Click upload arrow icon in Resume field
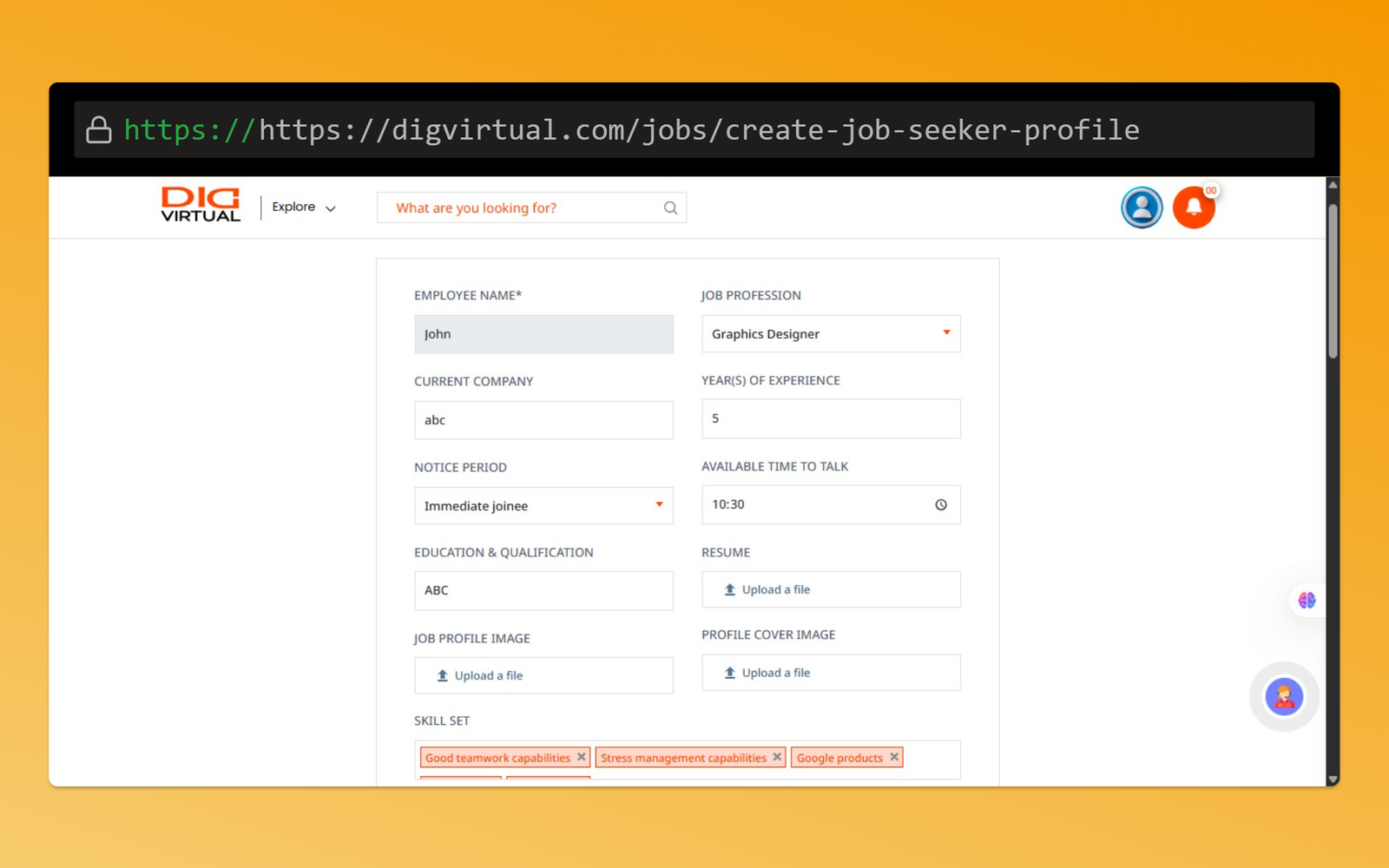Viewport: 1389px width, 868px height. (730, 589)
